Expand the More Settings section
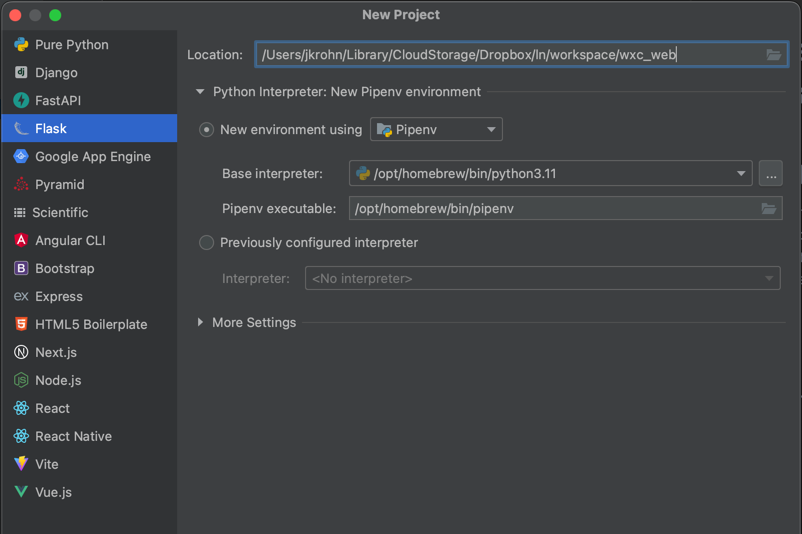 tap(201, 323)
